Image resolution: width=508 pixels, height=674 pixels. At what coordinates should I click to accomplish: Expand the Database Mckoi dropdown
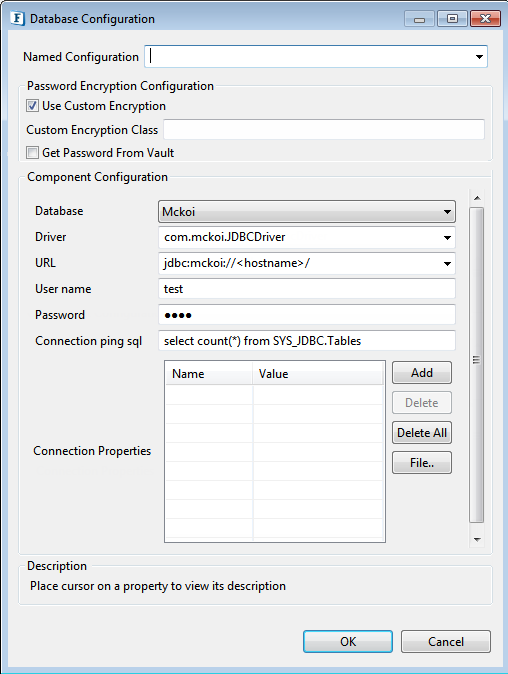tap(447, 211)
